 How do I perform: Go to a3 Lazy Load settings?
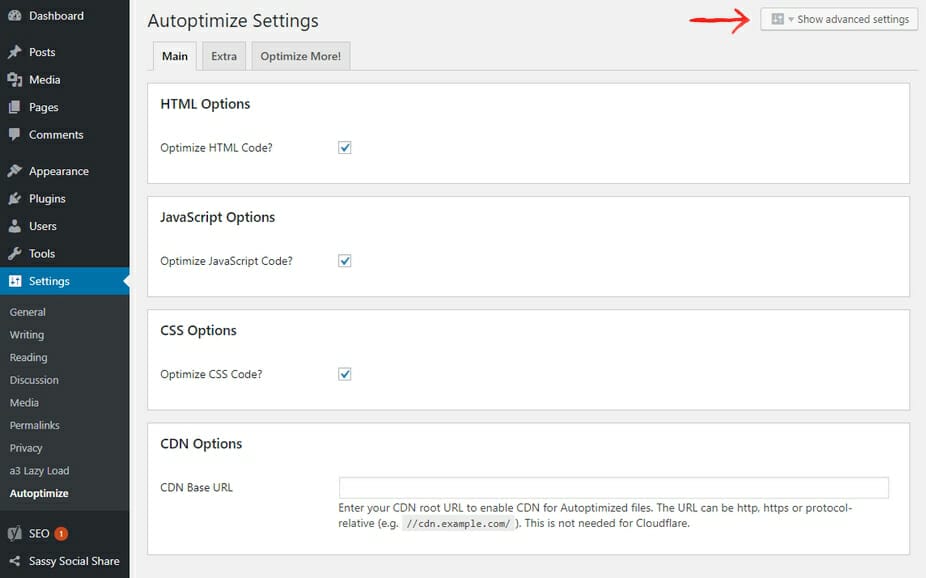click(x=39, y=471)
